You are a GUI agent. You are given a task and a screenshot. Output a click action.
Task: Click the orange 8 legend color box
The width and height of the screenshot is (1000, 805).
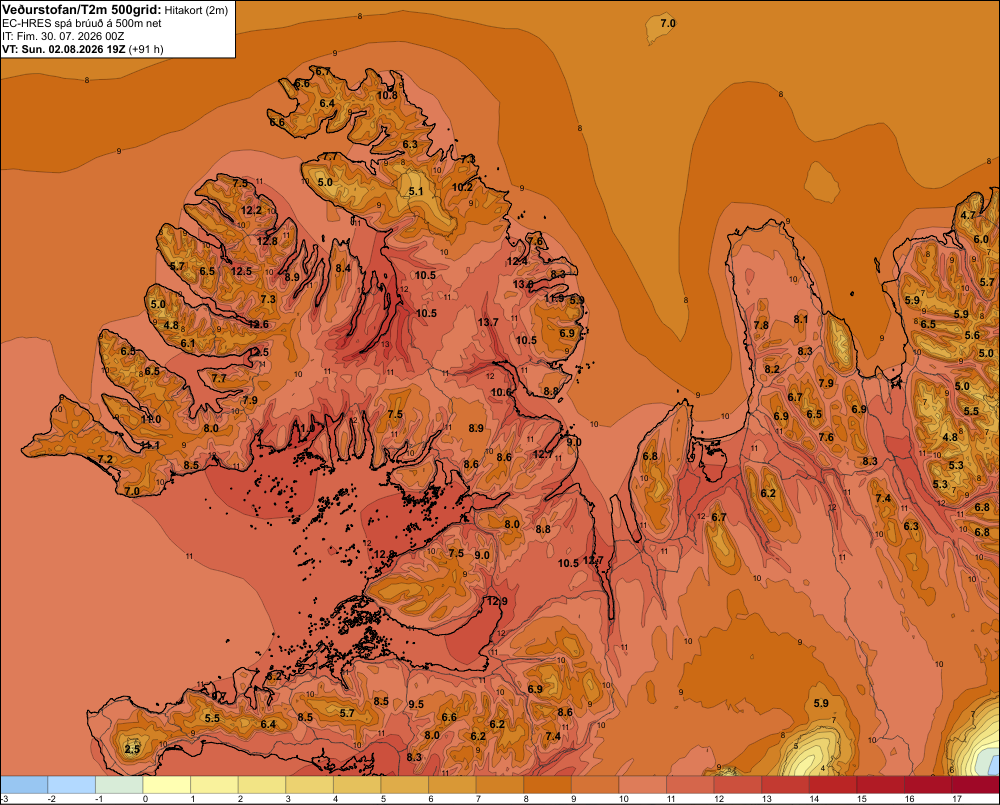548,784
